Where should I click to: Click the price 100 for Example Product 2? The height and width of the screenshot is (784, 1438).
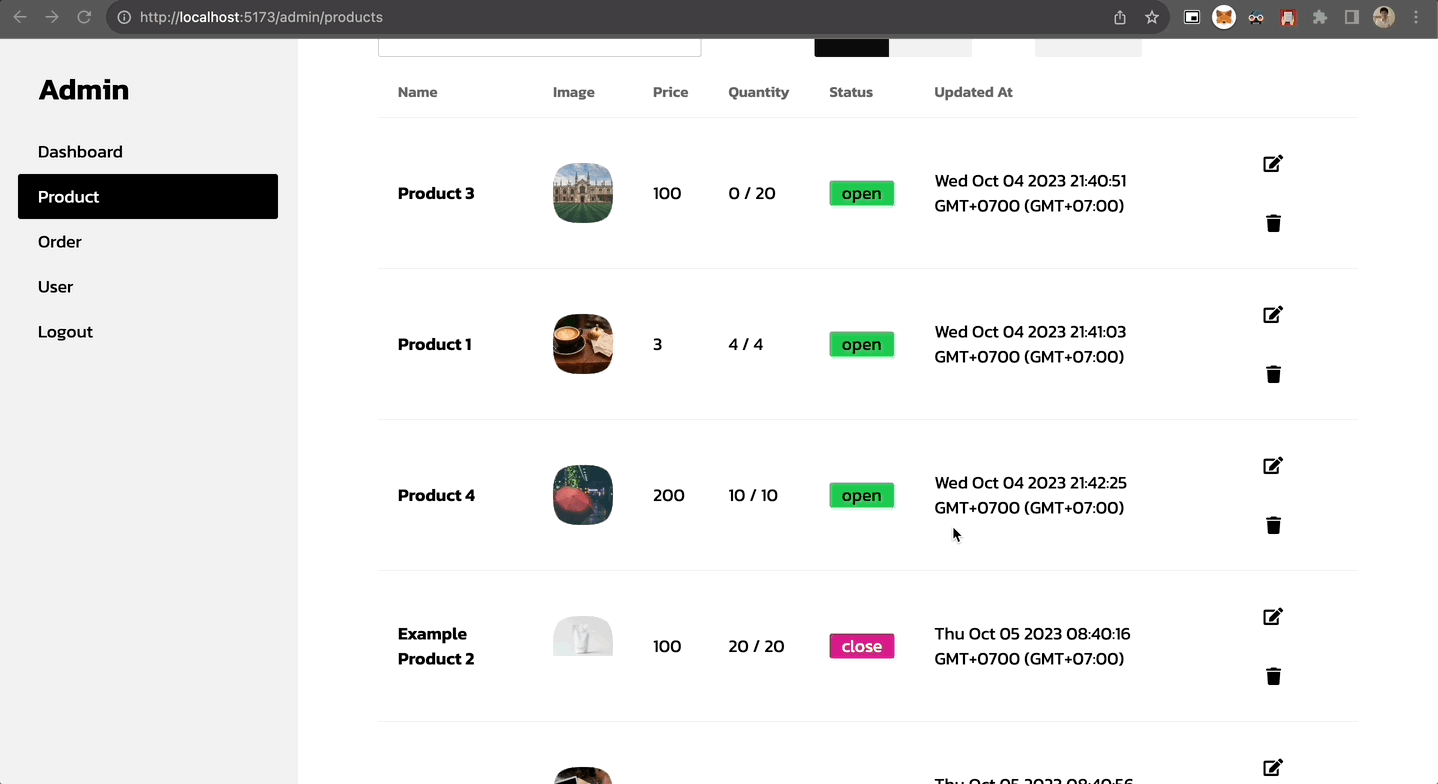coord(667,647)
